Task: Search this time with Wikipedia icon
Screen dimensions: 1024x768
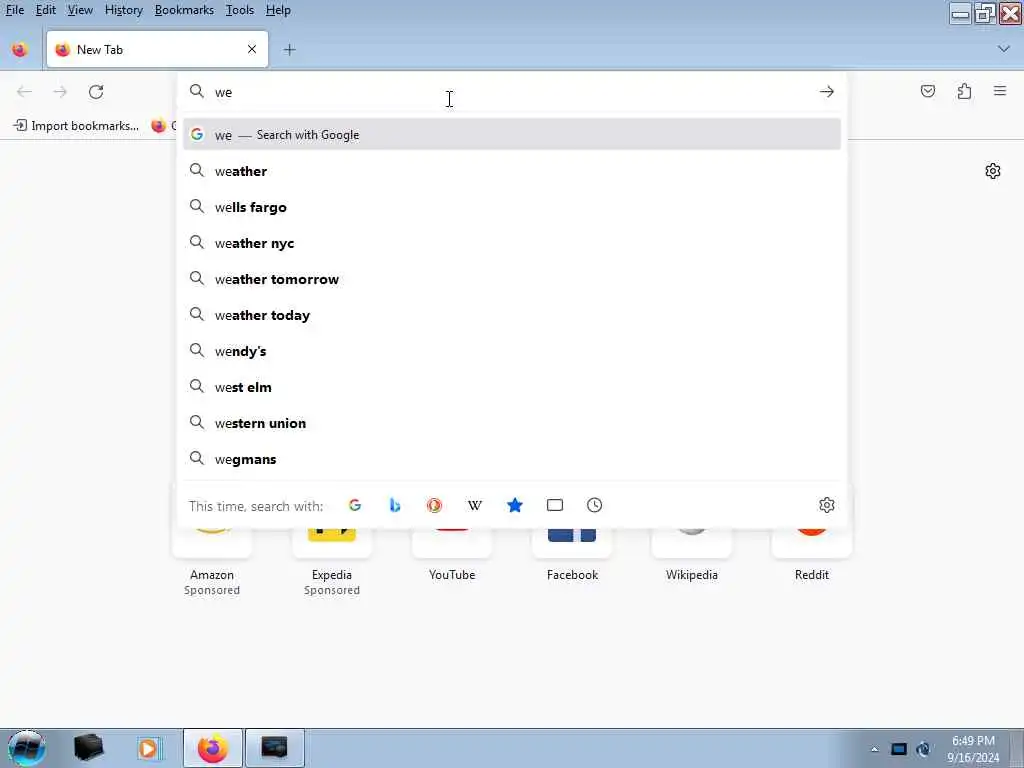Action: pos(475,505)
